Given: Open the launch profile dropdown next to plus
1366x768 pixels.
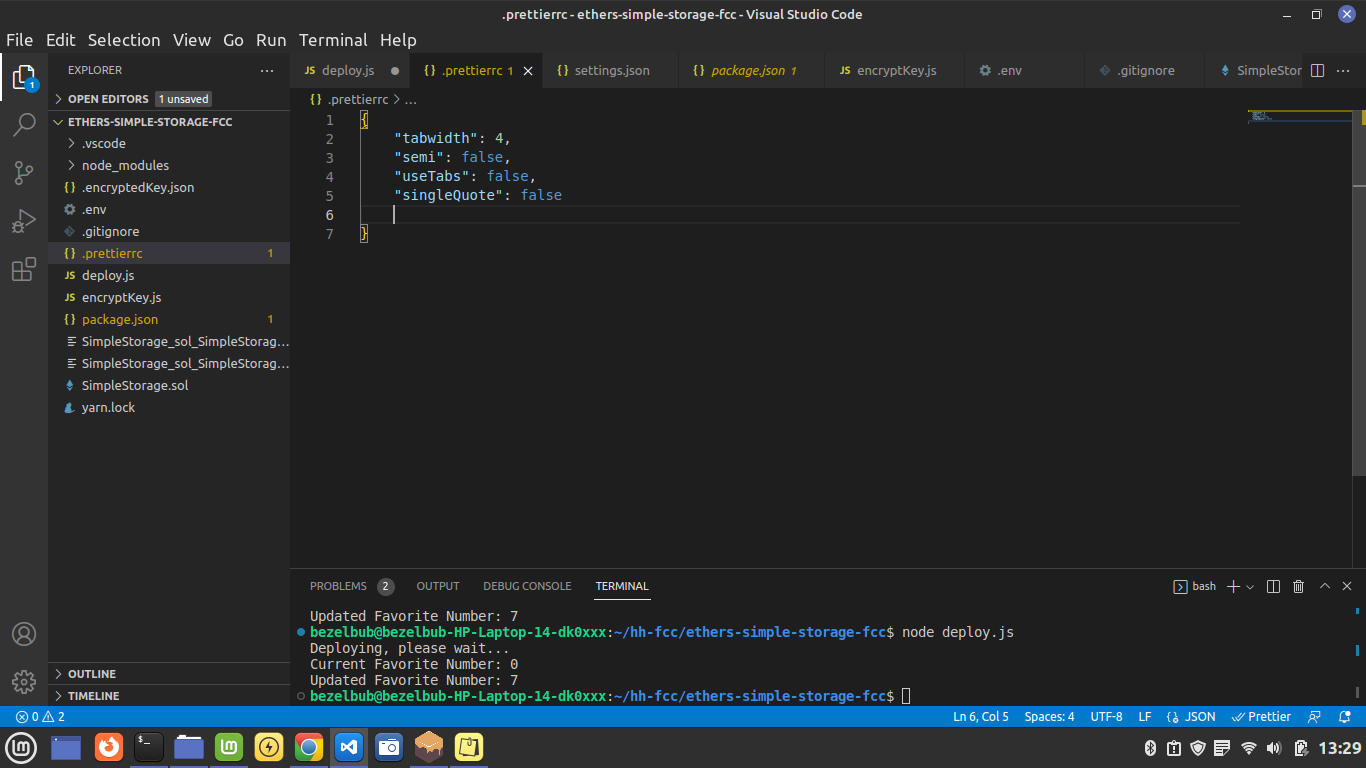Looking at the screenshot, I should [x=1250, y=587].
